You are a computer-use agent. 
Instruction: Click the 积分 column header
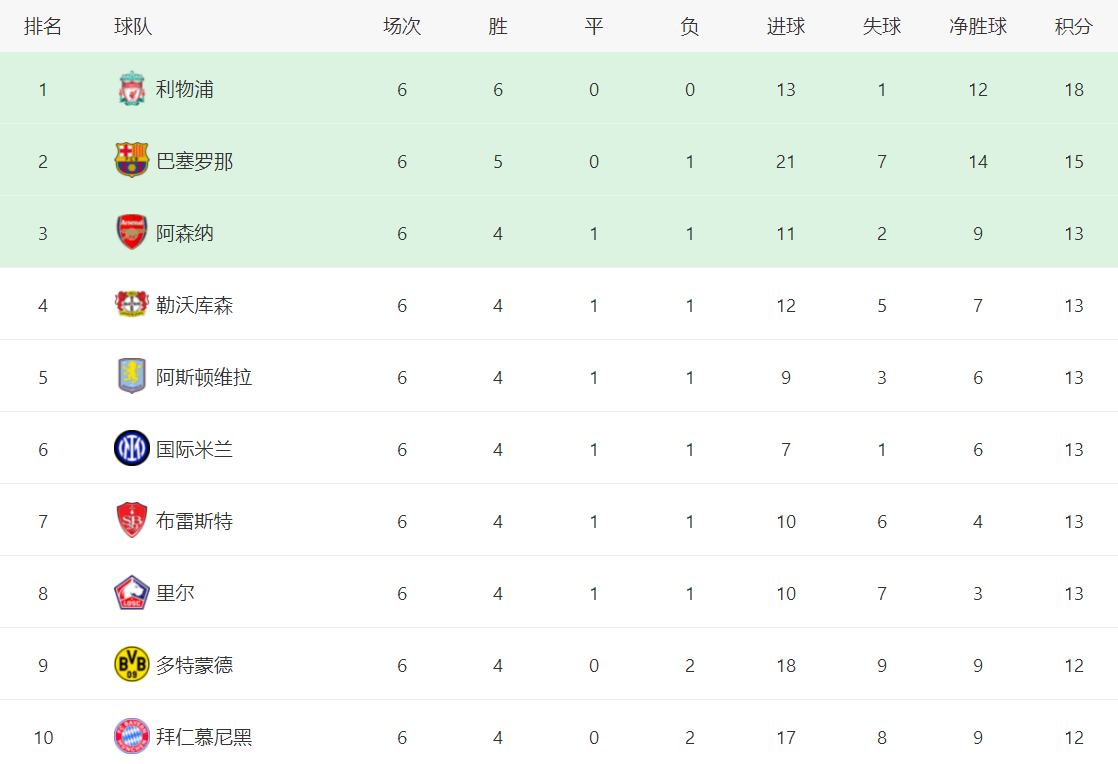1073,27
